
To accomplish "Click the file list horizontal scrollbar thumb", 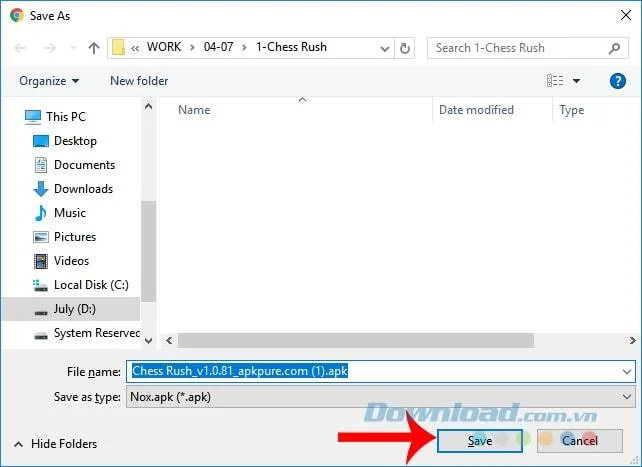I will pos(356,341).
